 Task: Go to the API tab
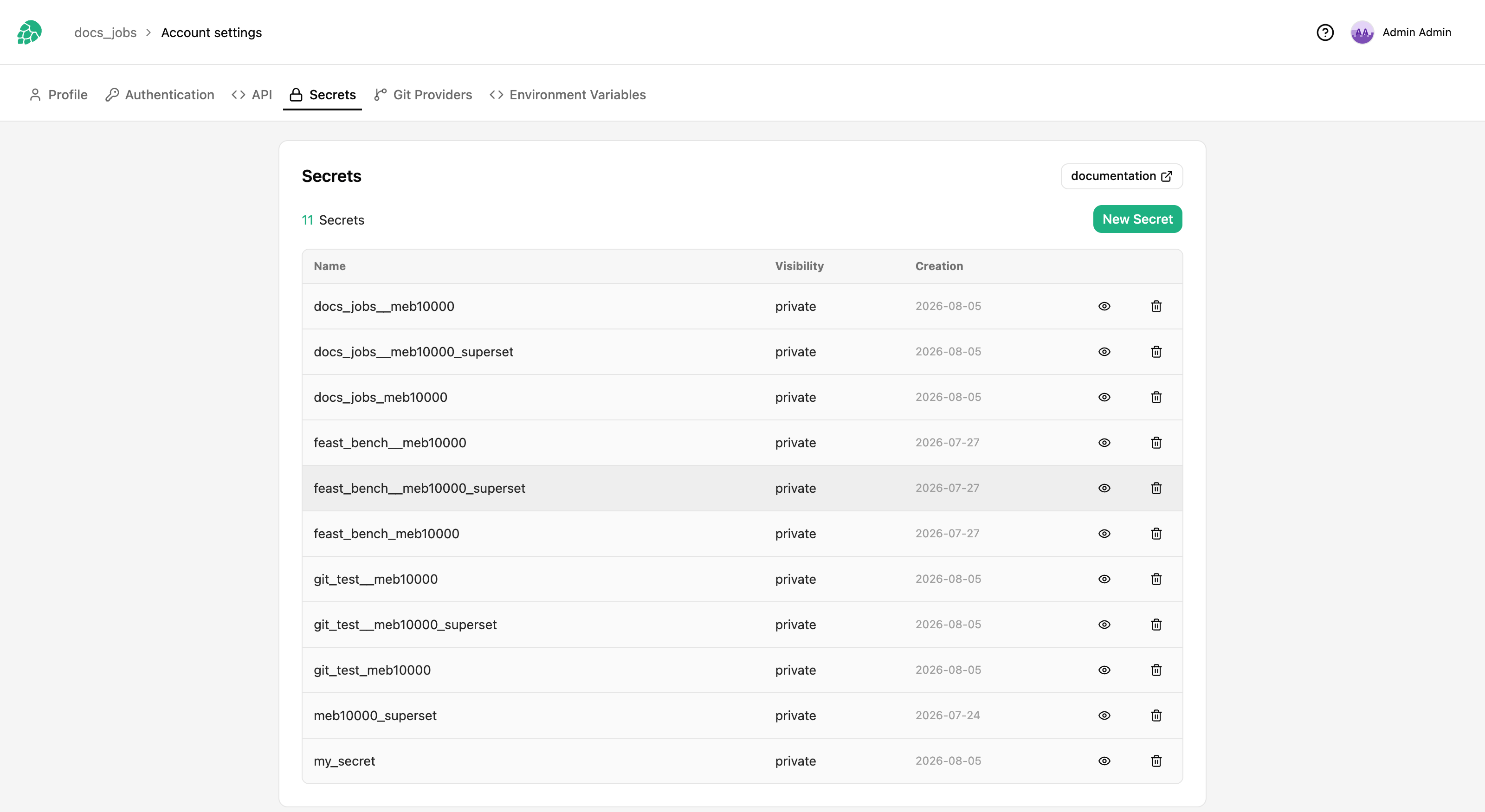[252, 95]
